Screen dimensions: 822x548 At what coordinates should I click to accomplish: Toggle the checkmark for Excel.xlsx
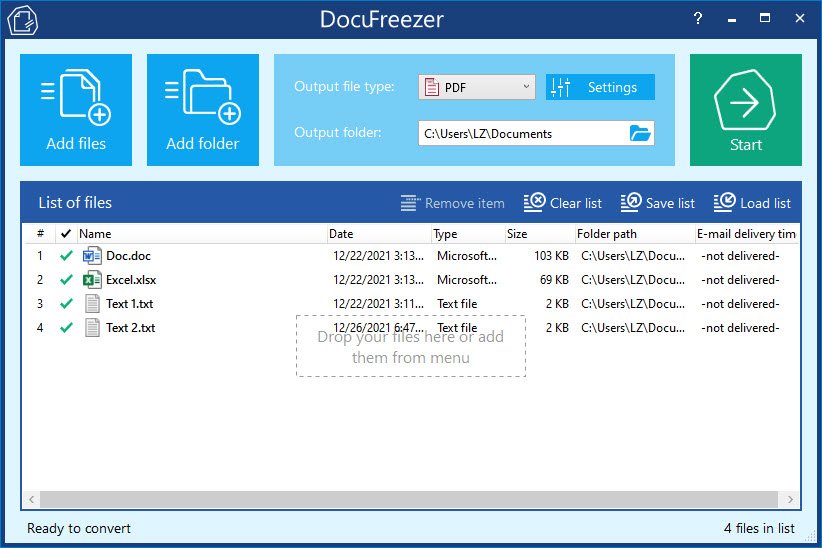tap(66, 280)
